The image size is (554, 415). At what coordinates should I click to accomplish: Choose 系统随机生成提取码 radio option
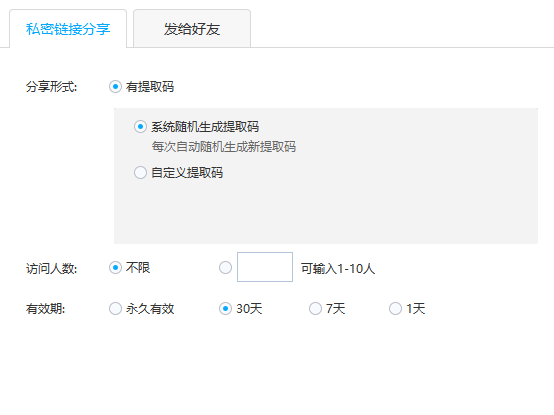pos(140,126)
